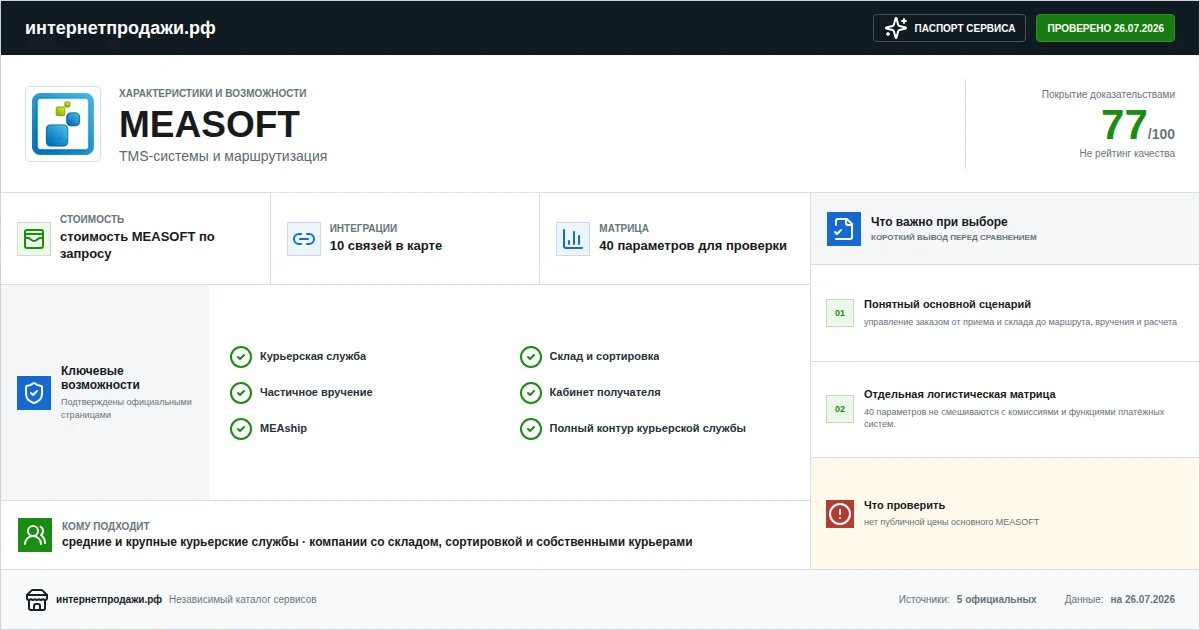Go to интернетпродажи.рф header logo text
This screenshot has width=1200, height=630.
(120, 28)
